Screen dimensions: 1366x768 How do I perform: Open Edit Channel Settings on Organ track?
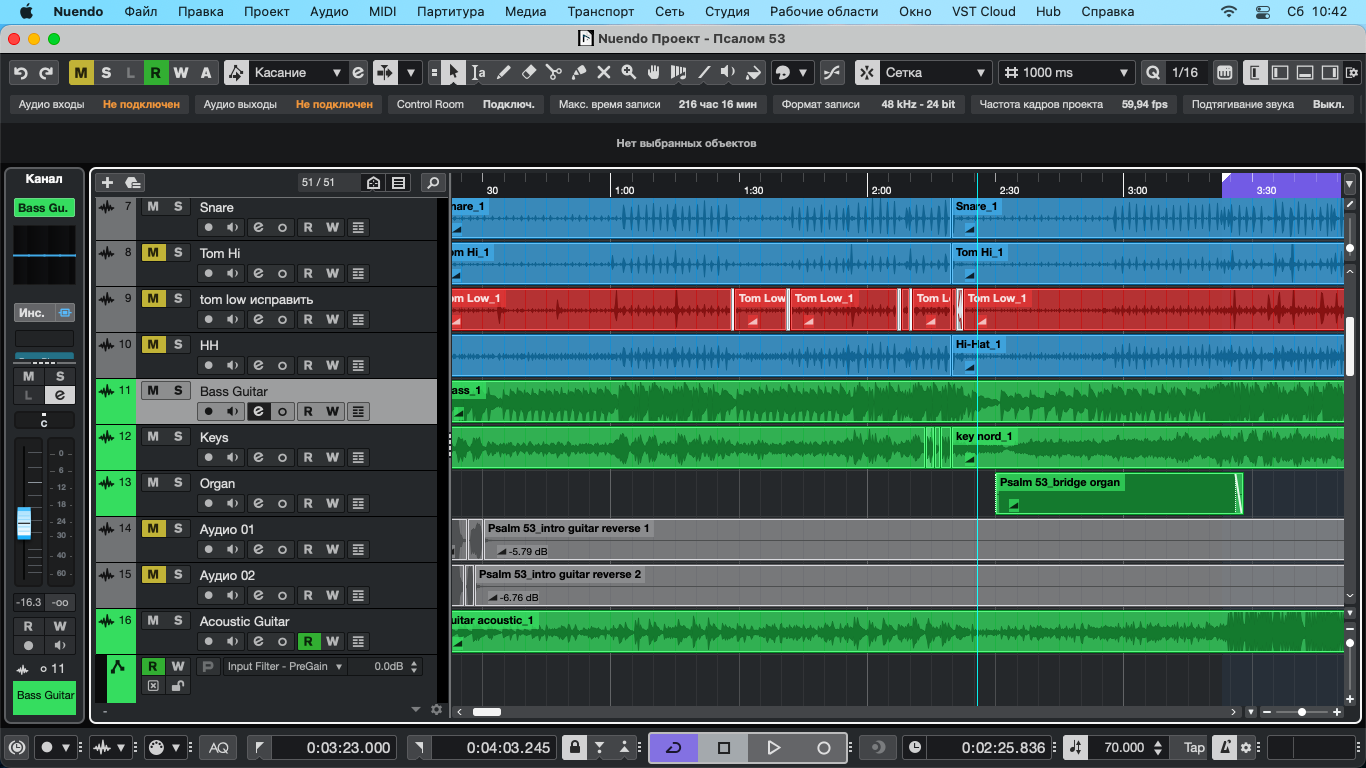pyautogui.click(x=258, y=503)
